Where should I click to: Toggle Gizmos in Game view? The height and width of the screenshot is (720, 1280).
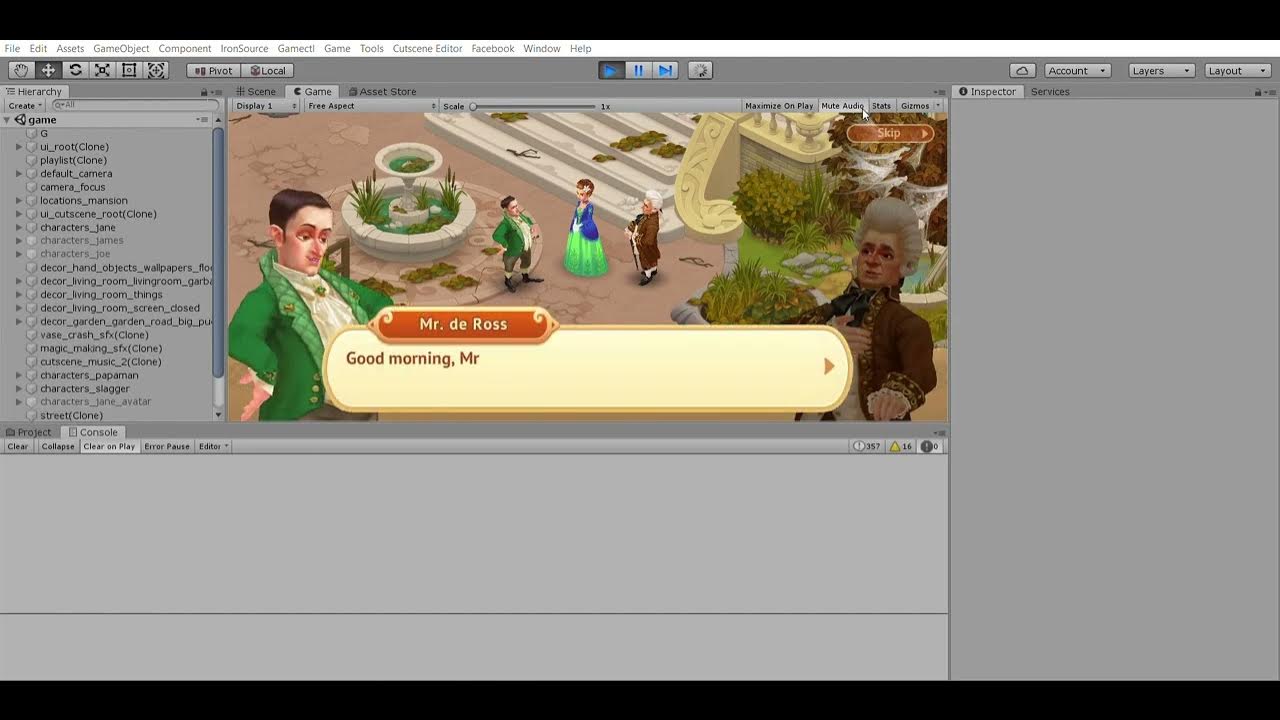tap(914, 106)
